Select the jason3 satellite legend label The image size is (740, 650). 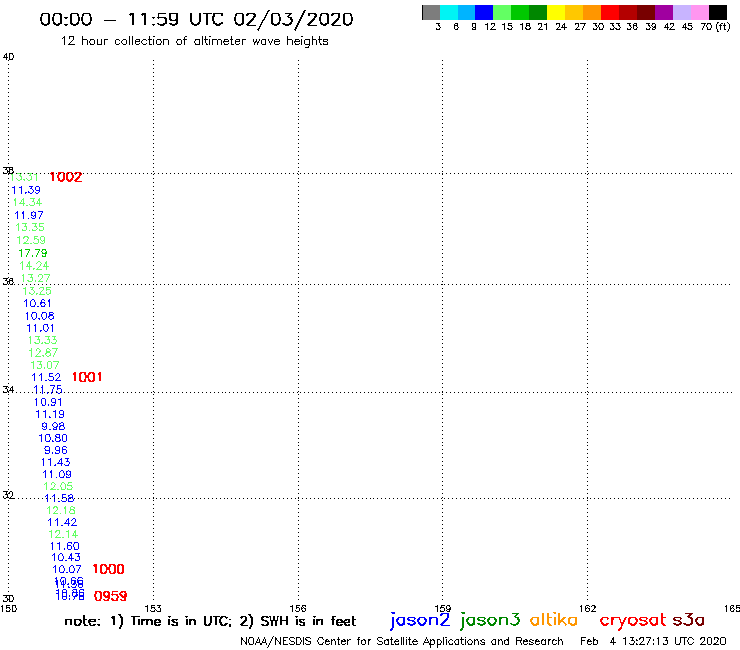(490, 620)
